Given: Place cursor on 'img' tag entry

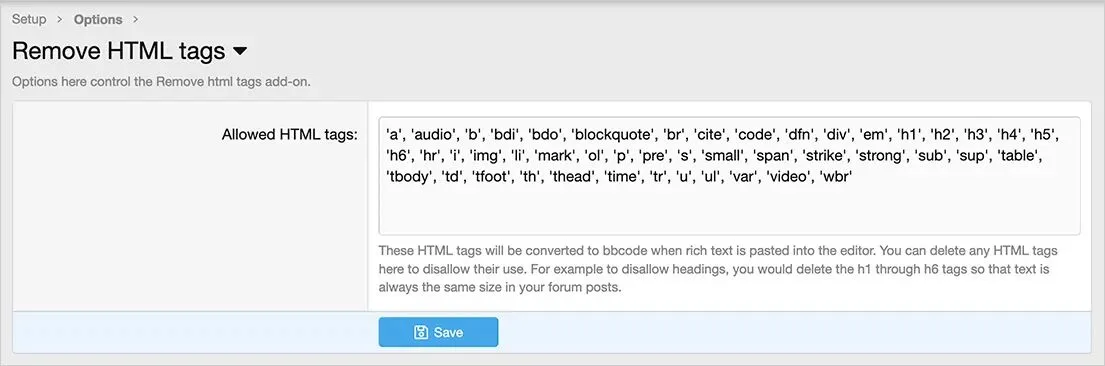Looking at the screenshot, I should [485, 154].
